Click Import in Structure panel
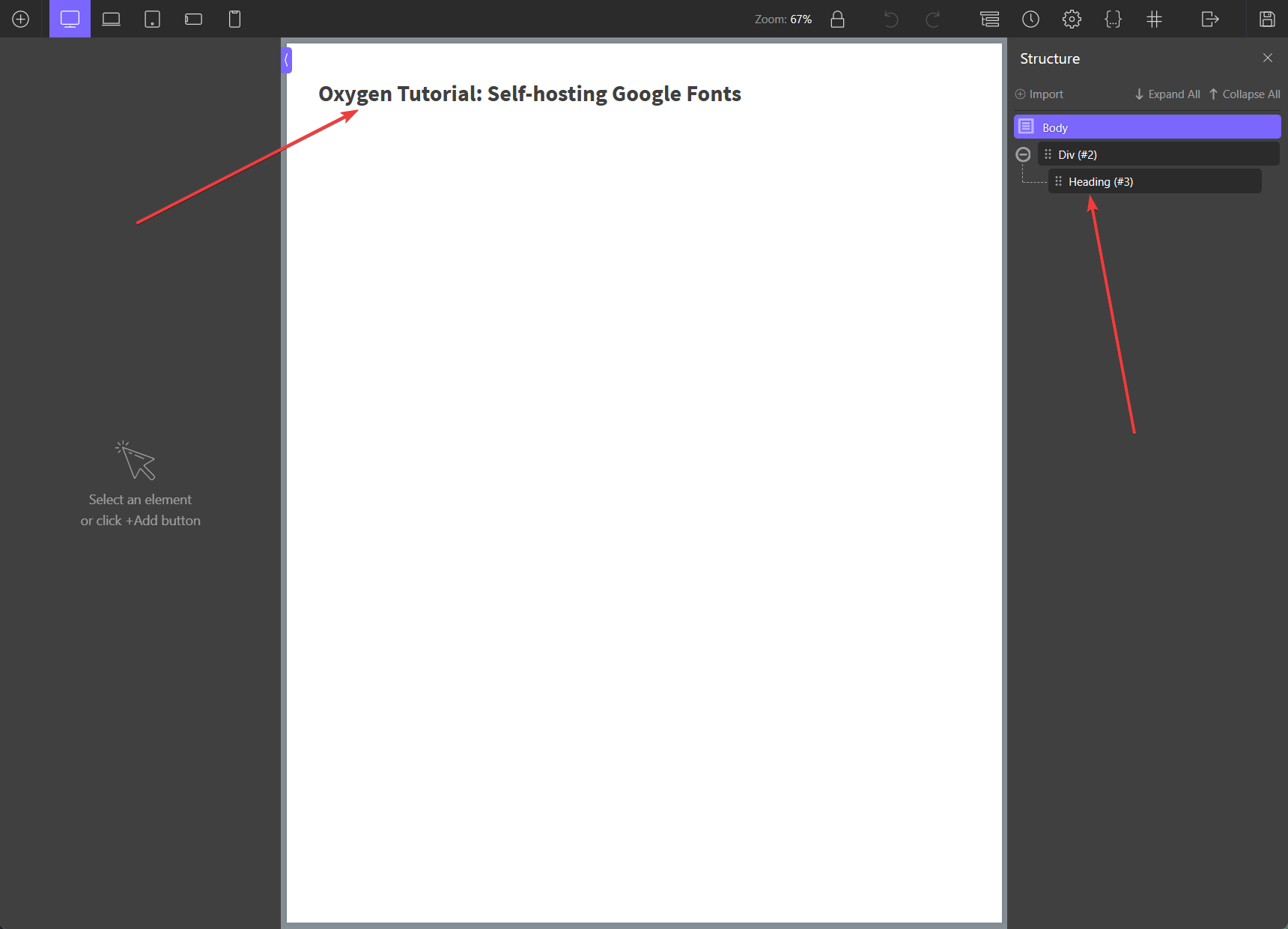This screenshot has width=1288, height=929. pyautogui.click(x=1039, y=94)
